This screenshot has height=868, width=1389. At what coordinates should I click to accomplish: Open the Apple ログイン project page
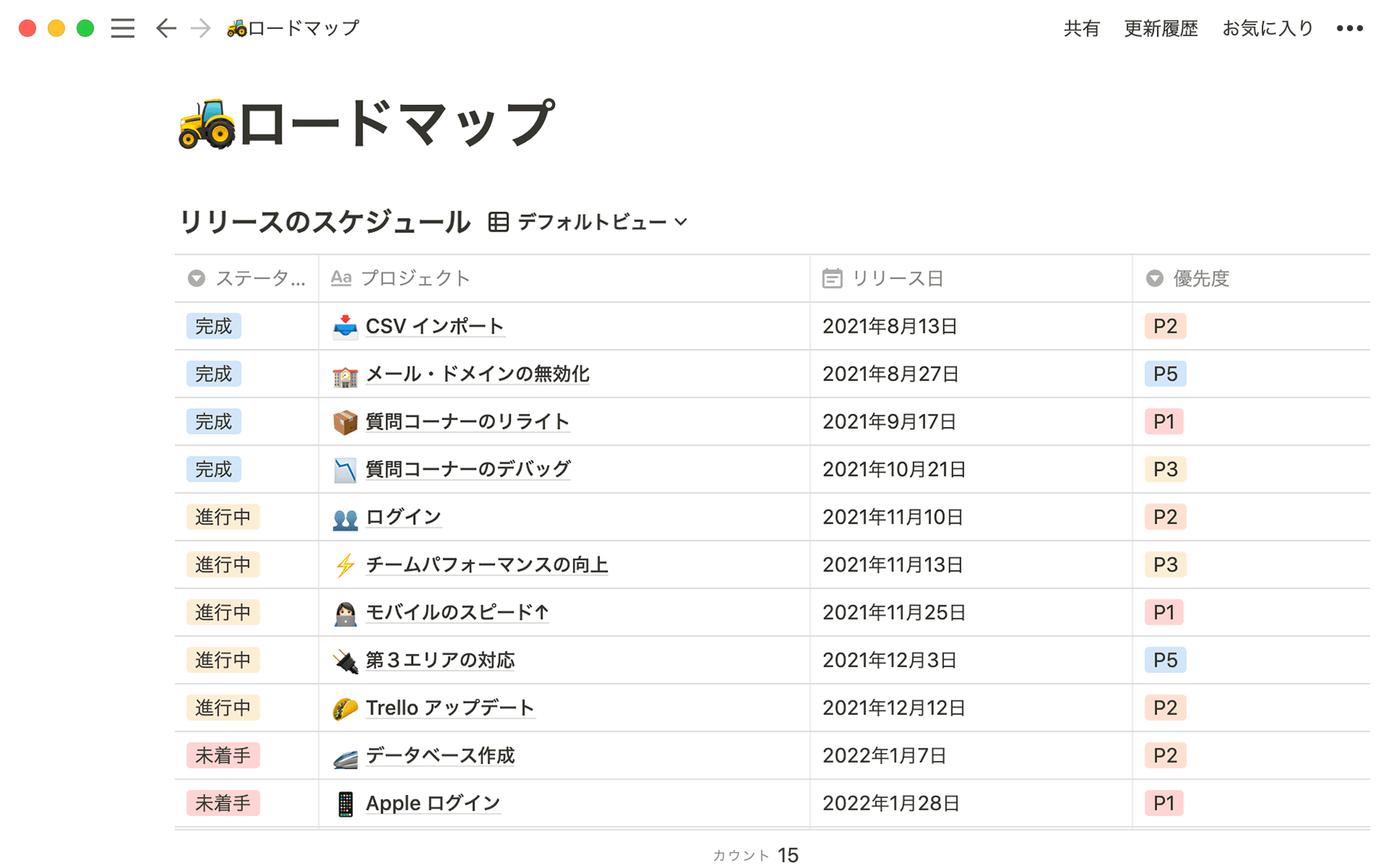[x=432, y=803]
